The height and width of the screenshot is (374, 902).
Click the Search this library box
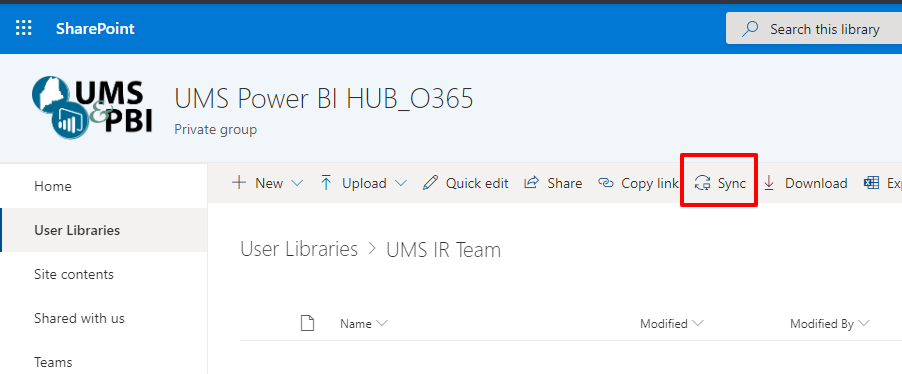(x=814, y=29)
